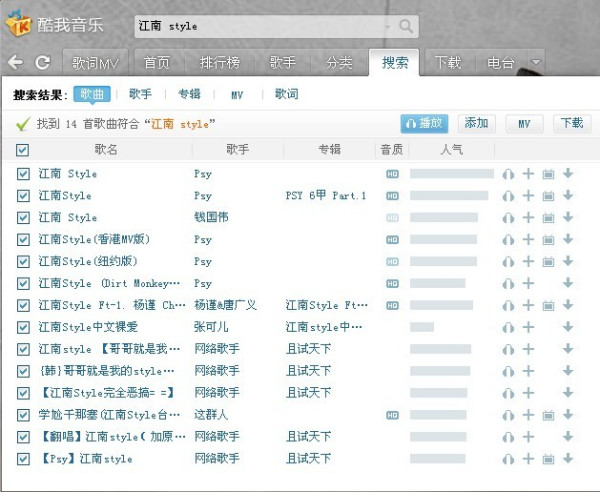Add 【江南Style完全恶搞= =】 with plus icon
This screenshot has width=600, height=492.
point(528,393)
